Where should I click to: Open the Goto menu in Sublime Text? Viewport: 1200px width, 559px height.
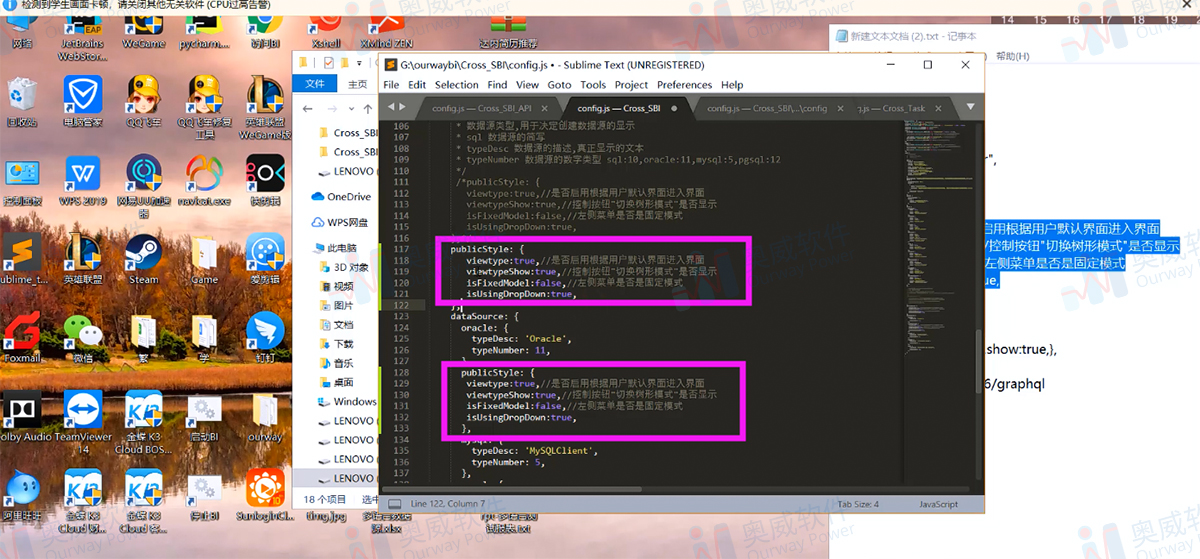tap(559, 85)
